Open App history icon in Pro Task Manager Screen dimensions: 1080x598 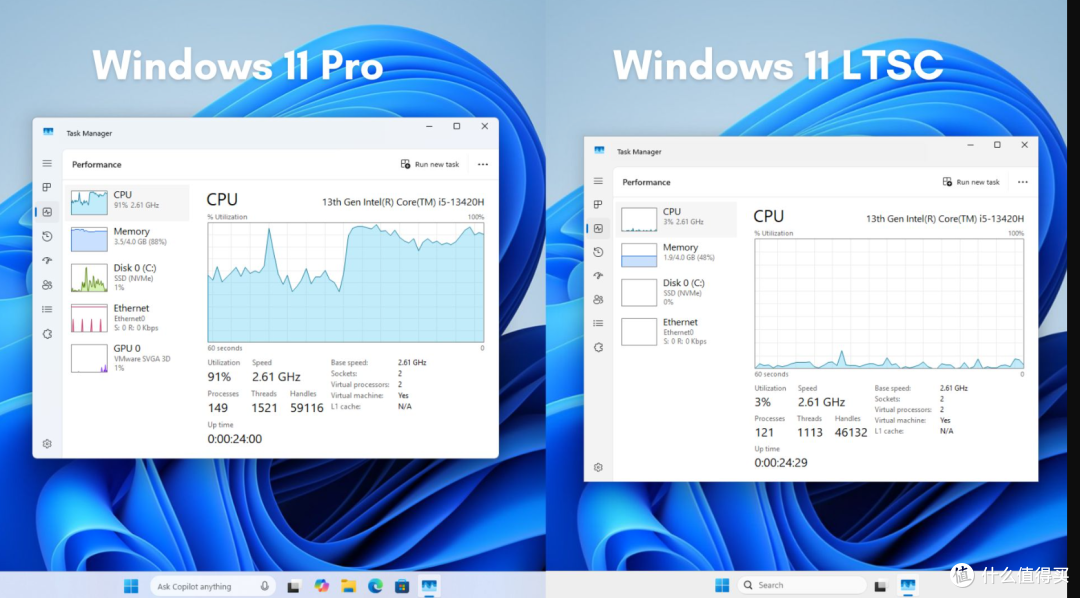(47, 236)
